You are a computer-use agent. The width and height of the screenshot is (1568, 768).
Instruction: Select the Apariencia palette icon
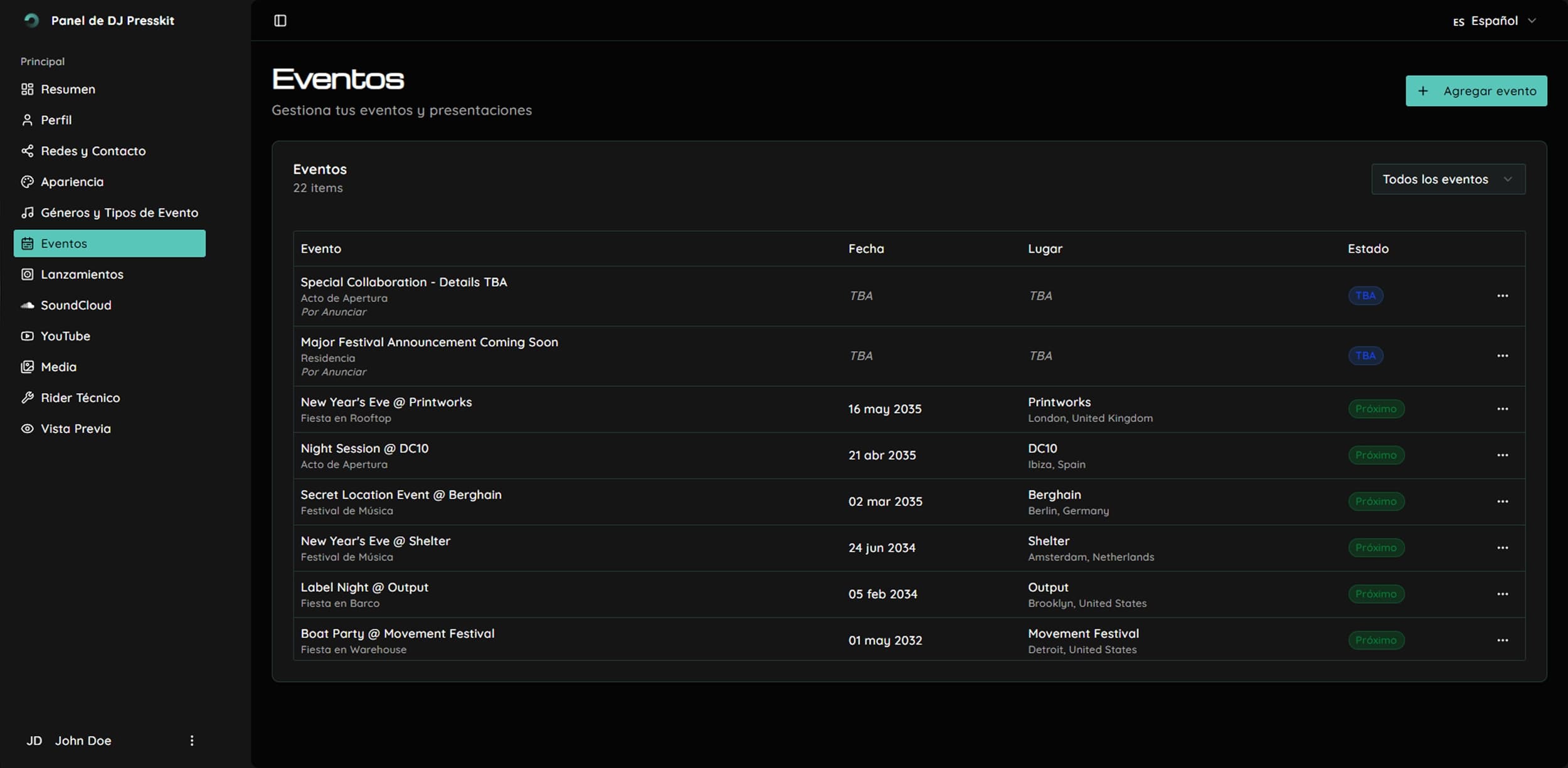(x=27, y=181)
